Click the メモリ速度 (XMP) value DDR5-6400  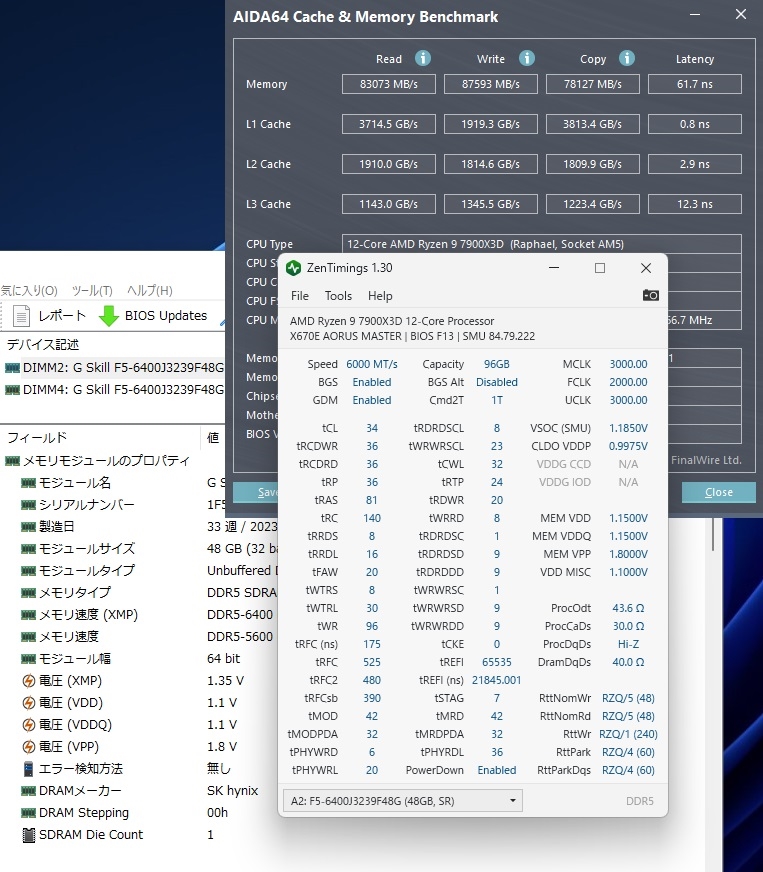[x=240, y=615]
